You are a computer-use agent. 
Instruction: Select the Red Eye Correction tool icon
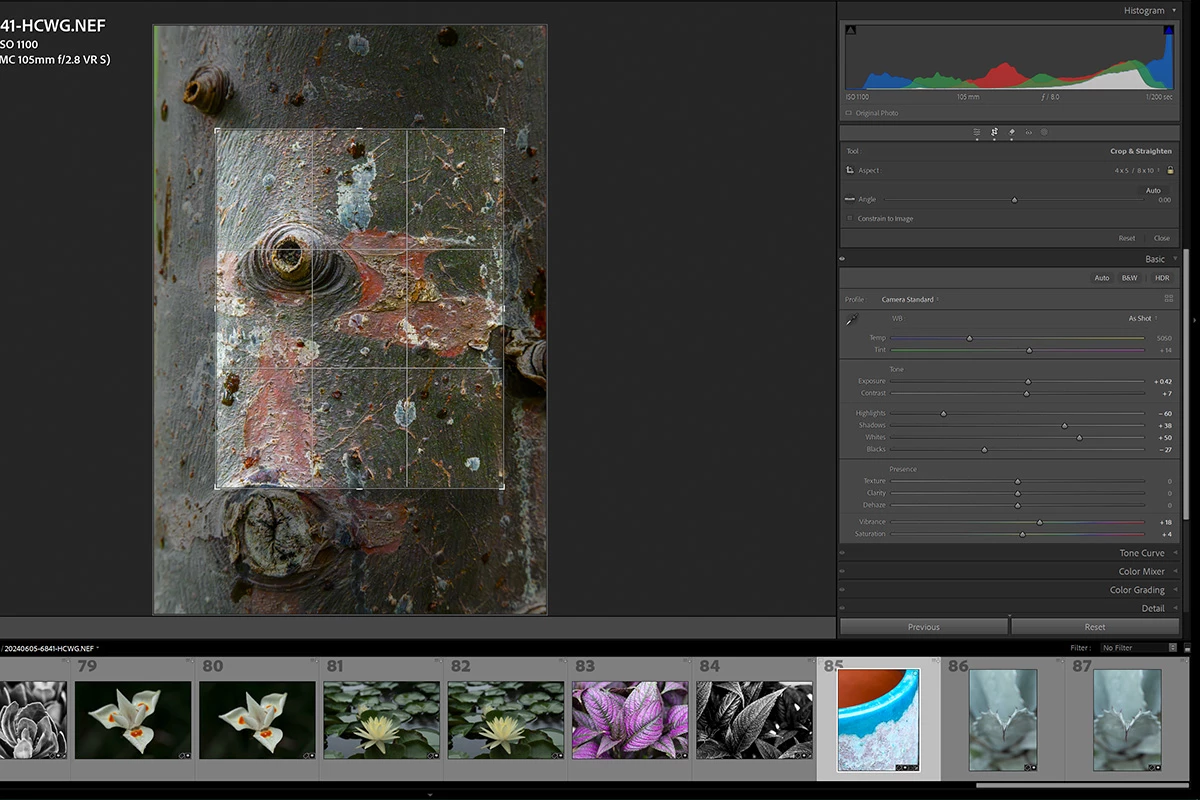click(1028, 132)
